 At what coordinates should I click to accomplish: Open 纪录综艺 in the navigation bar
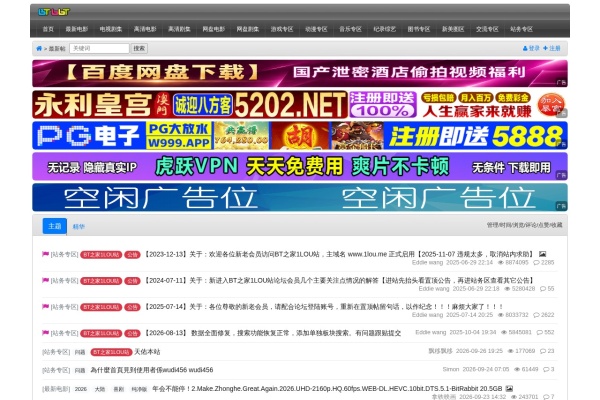click(385, 29)
